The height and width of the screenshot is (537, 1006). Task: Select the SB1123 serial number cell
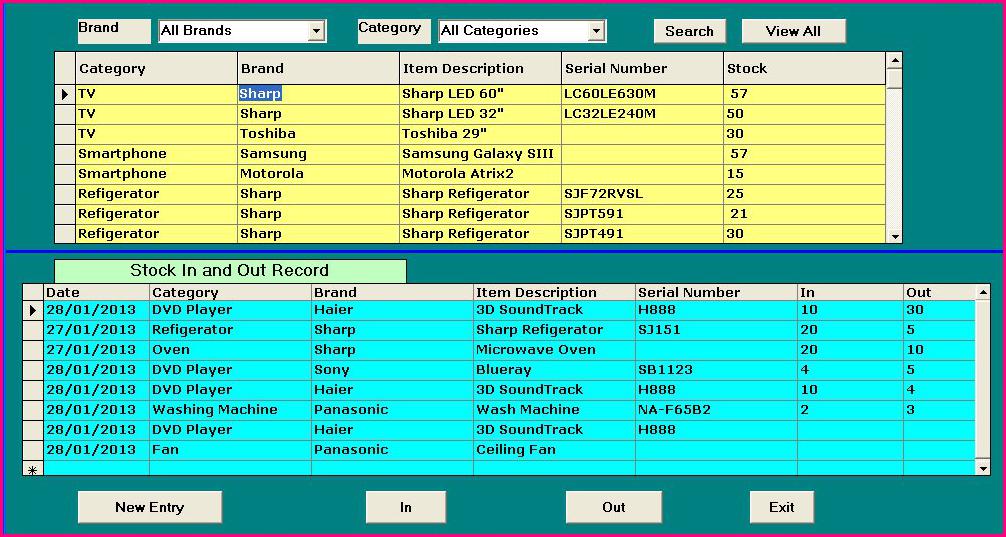point(716,370)
